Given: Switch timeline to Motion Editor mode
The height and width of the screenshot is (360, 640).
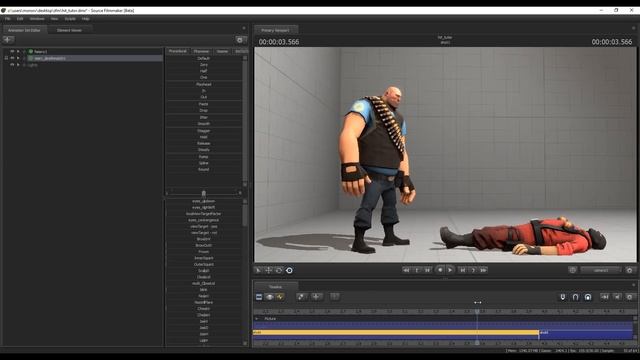Looking at the screenshot, I should (269, 297).
